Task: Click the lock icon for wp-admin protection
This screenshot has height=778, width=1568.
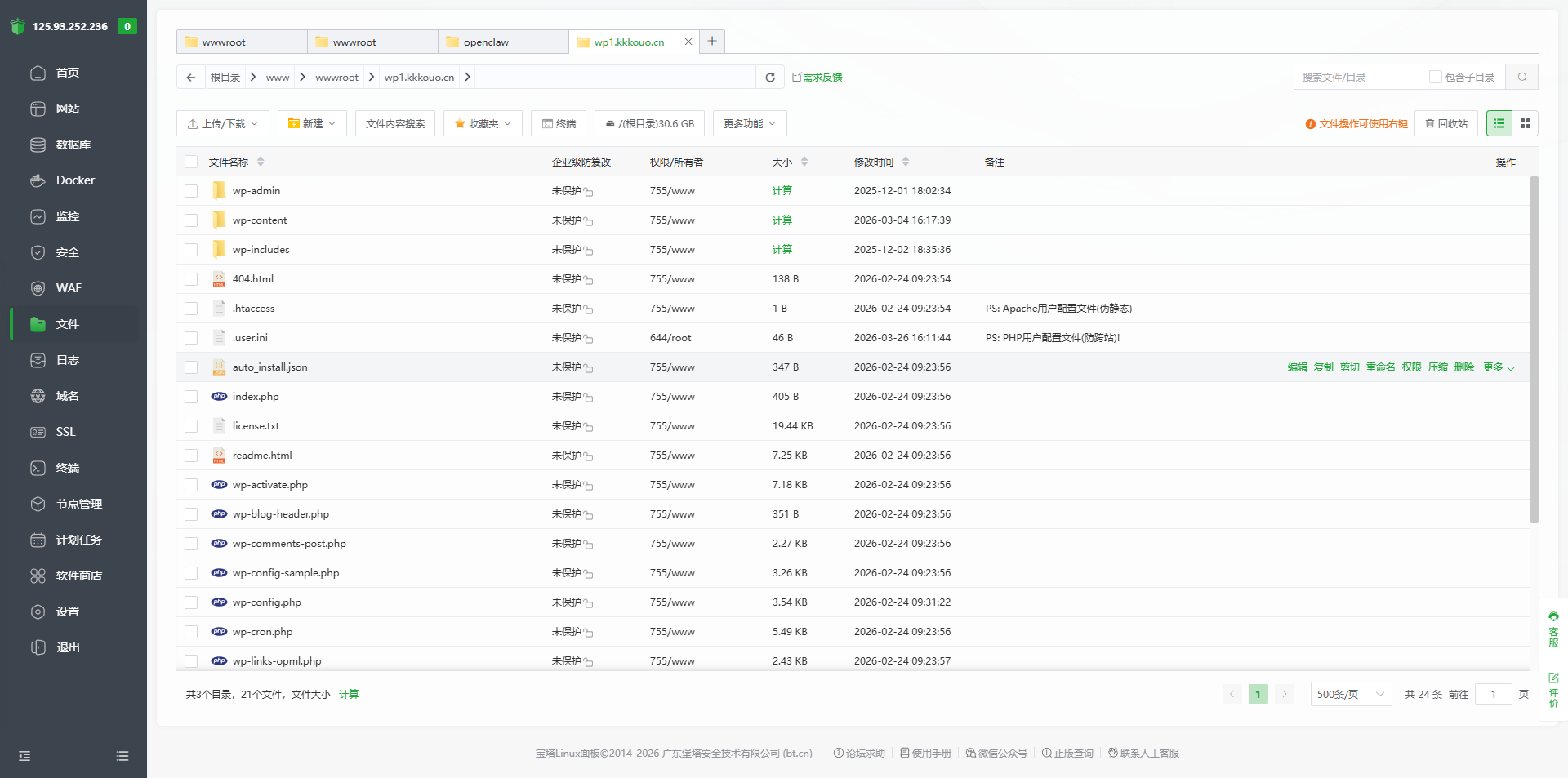Action: pyautogui.click(x=589, y=192)
